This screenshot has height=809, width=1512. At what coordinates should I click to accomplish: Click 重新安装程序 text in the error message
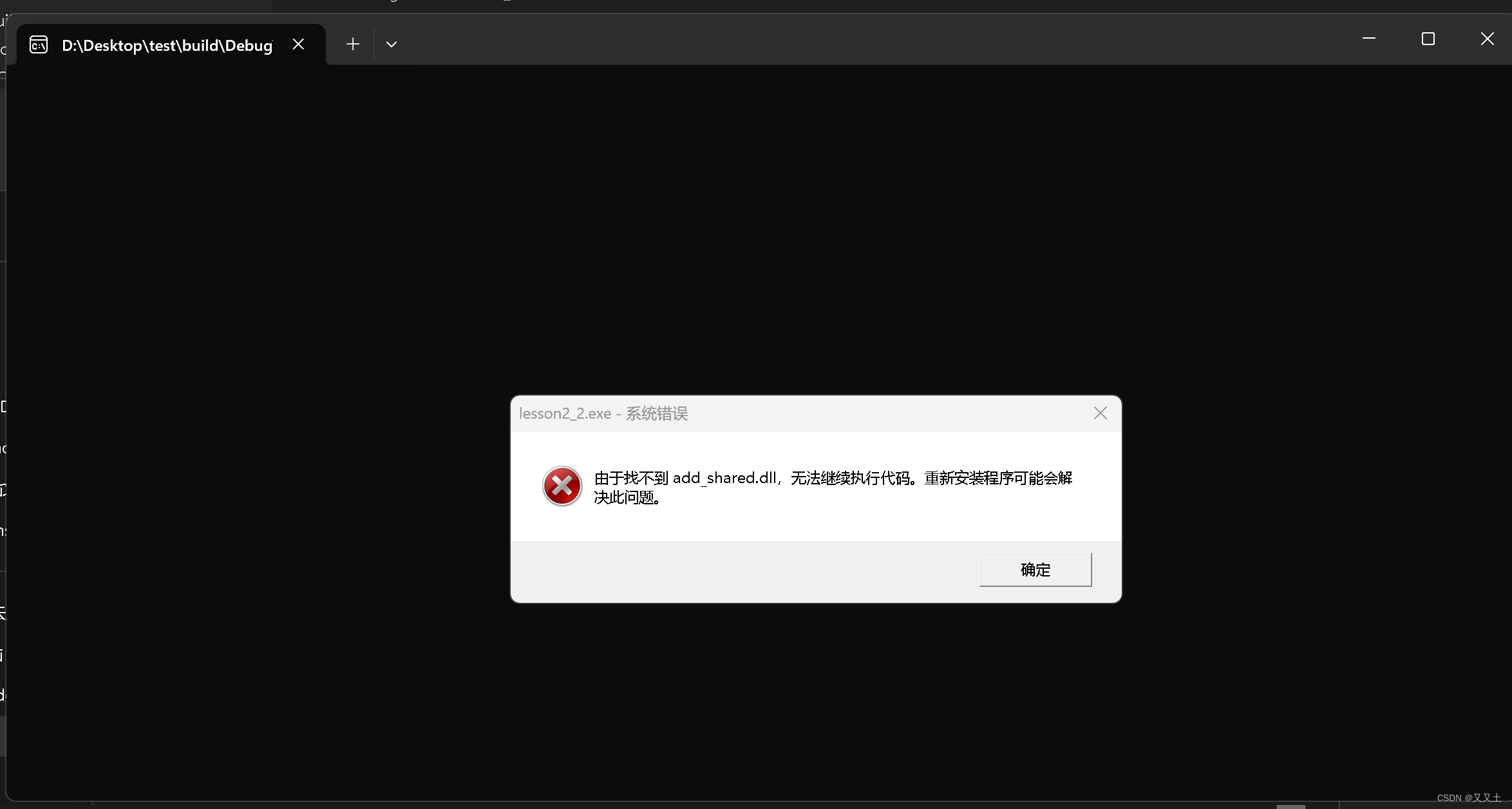(x=969, y=478)
